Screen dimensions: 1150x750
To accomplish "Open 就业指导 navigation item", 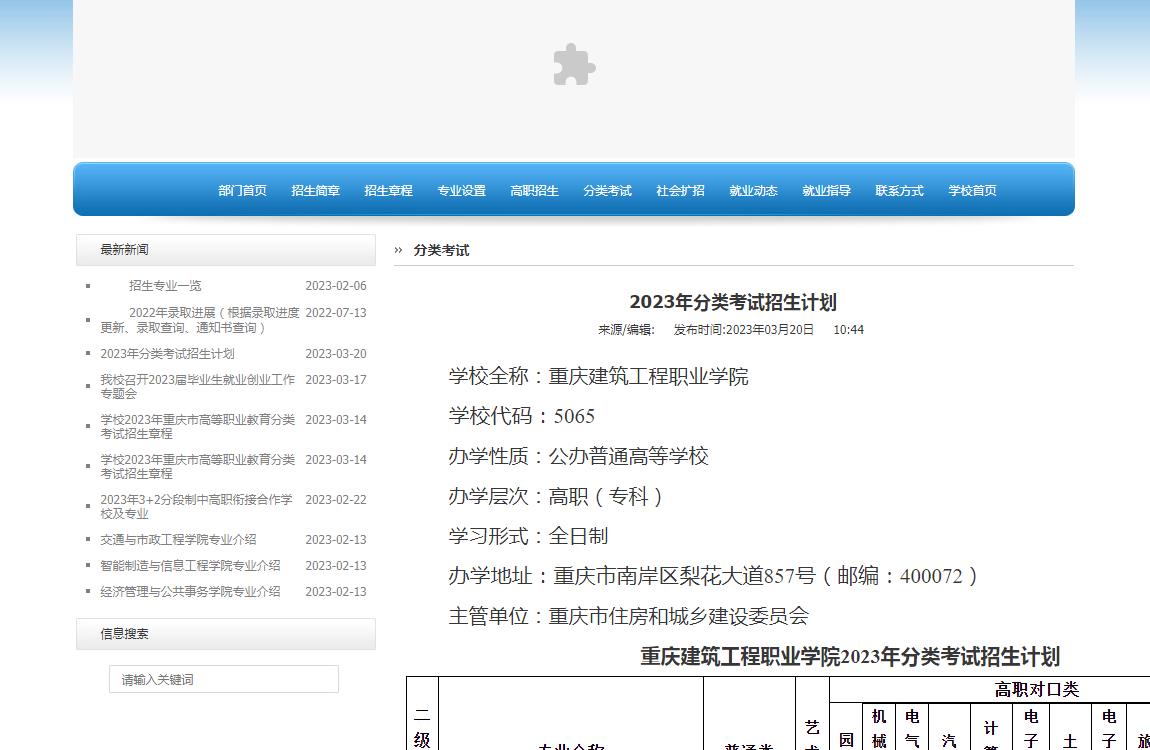I will tap(826, 191).
